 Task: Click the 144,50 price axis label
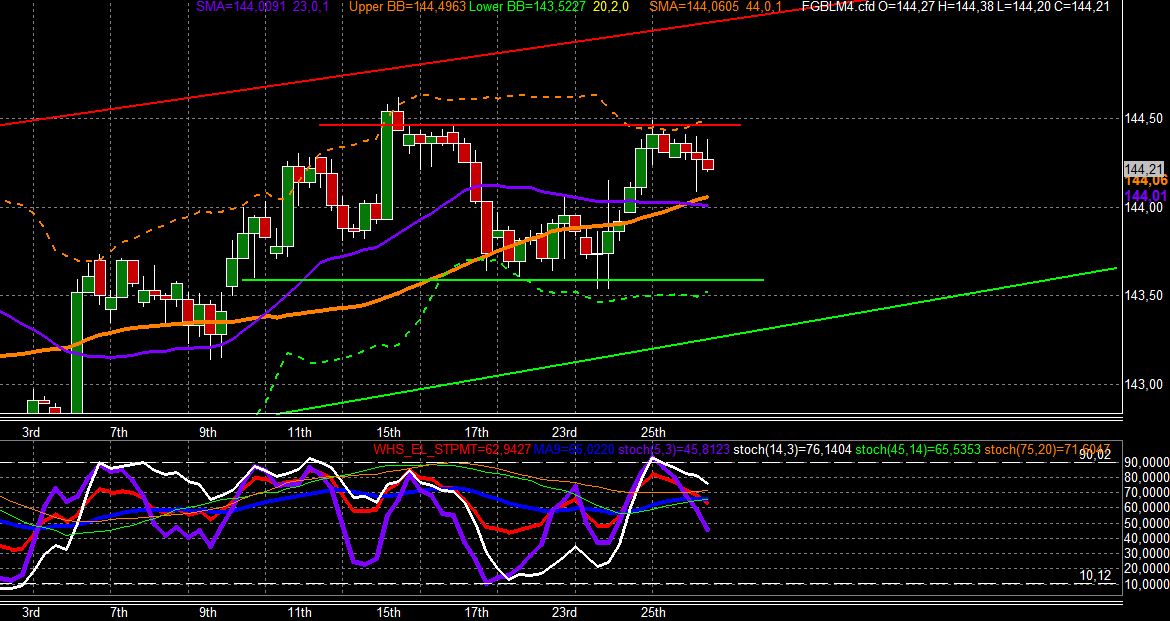(x=1143, y=119)
